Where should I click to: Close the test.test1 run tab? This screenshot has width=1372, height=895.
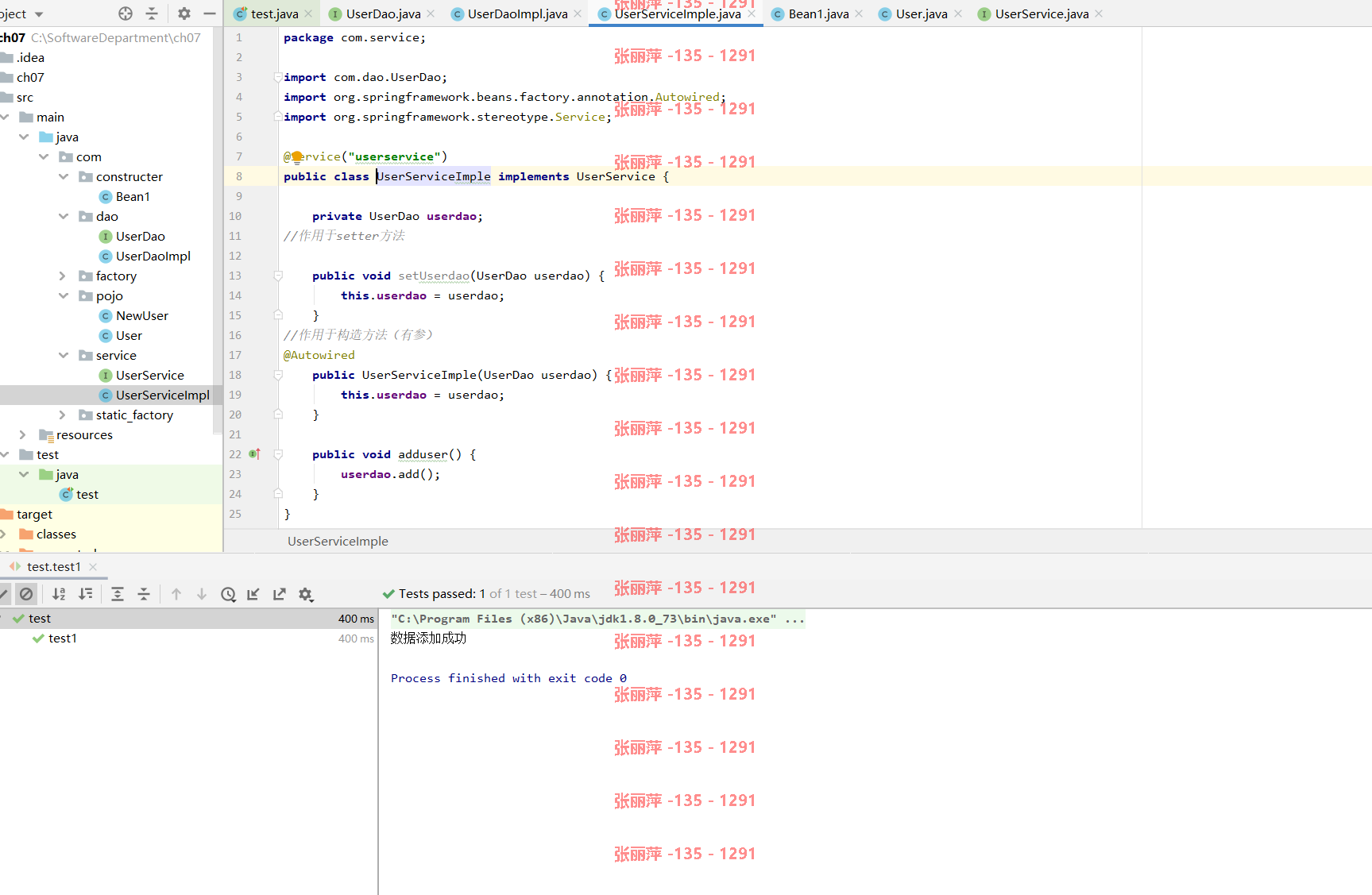click(93, 566)
